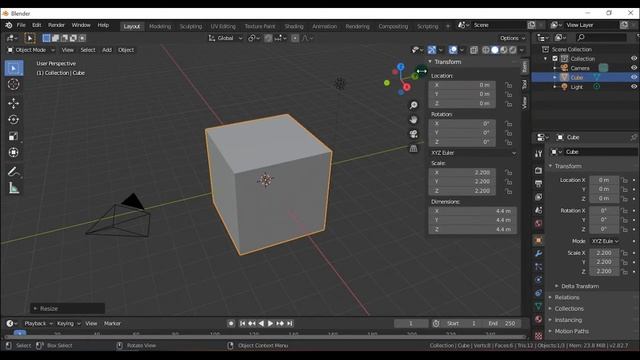Image resolution: width=640 pixels, height=360 pixels.
Task: Open the Object Mode dropdown
Action: click(x=31, y=50)
